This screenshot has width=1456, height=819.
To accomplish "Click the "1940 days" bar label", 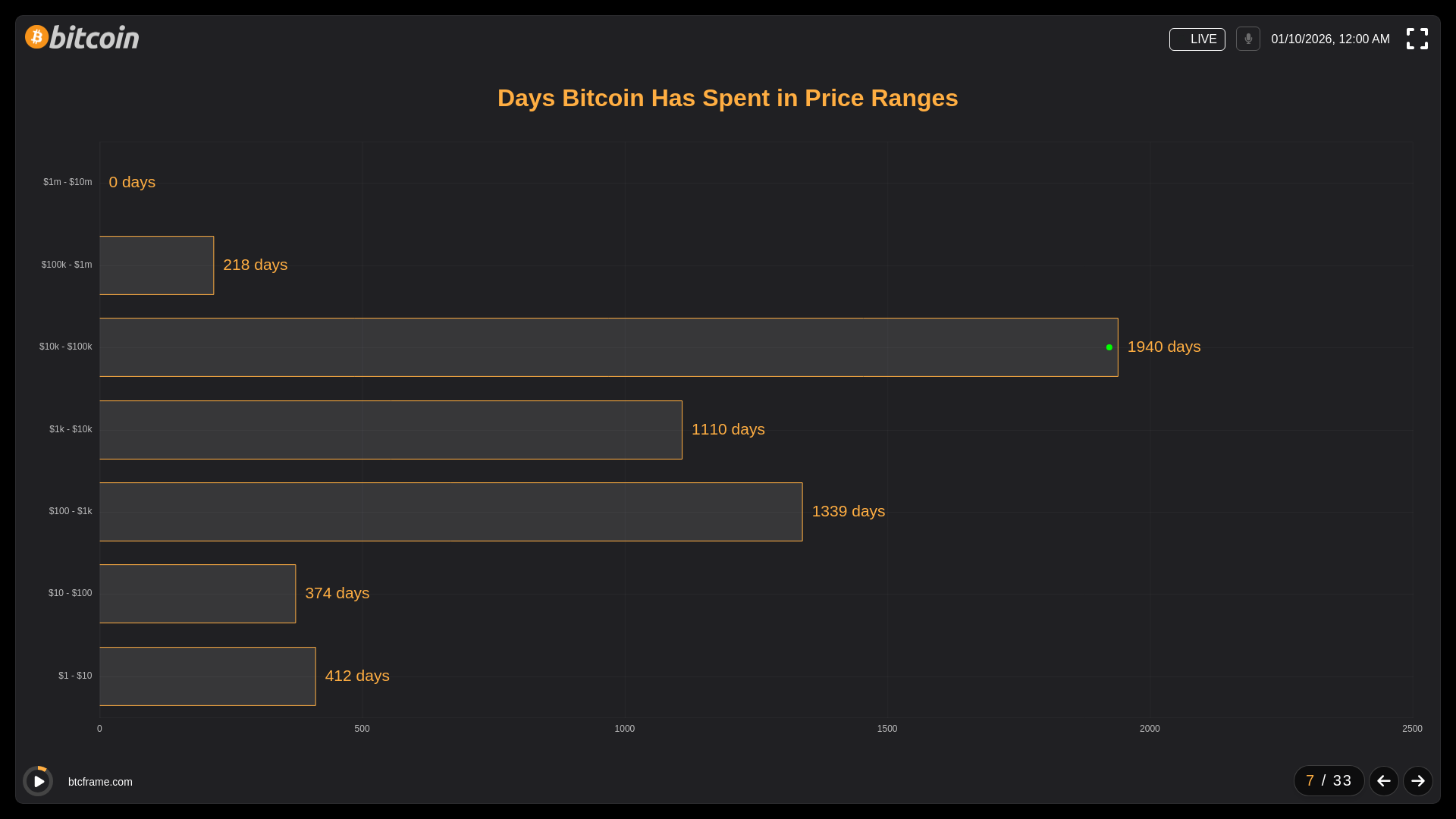I will tap(1163, 347).
